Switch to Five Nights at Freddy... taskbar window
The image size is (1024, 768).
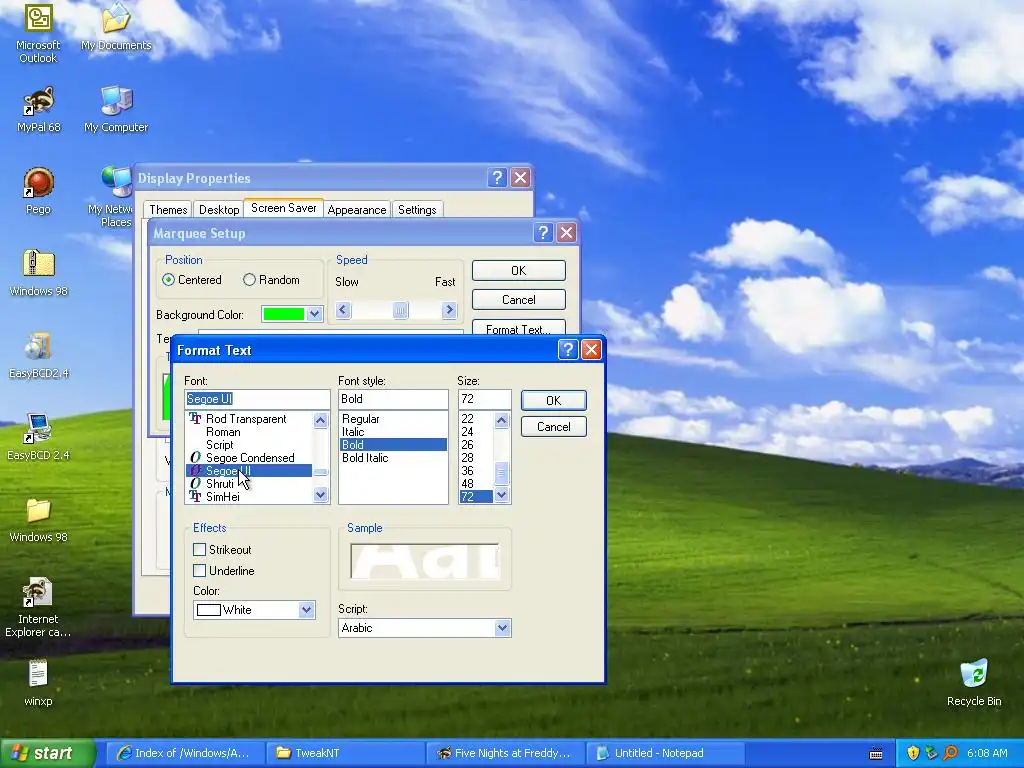coord(505,753)
